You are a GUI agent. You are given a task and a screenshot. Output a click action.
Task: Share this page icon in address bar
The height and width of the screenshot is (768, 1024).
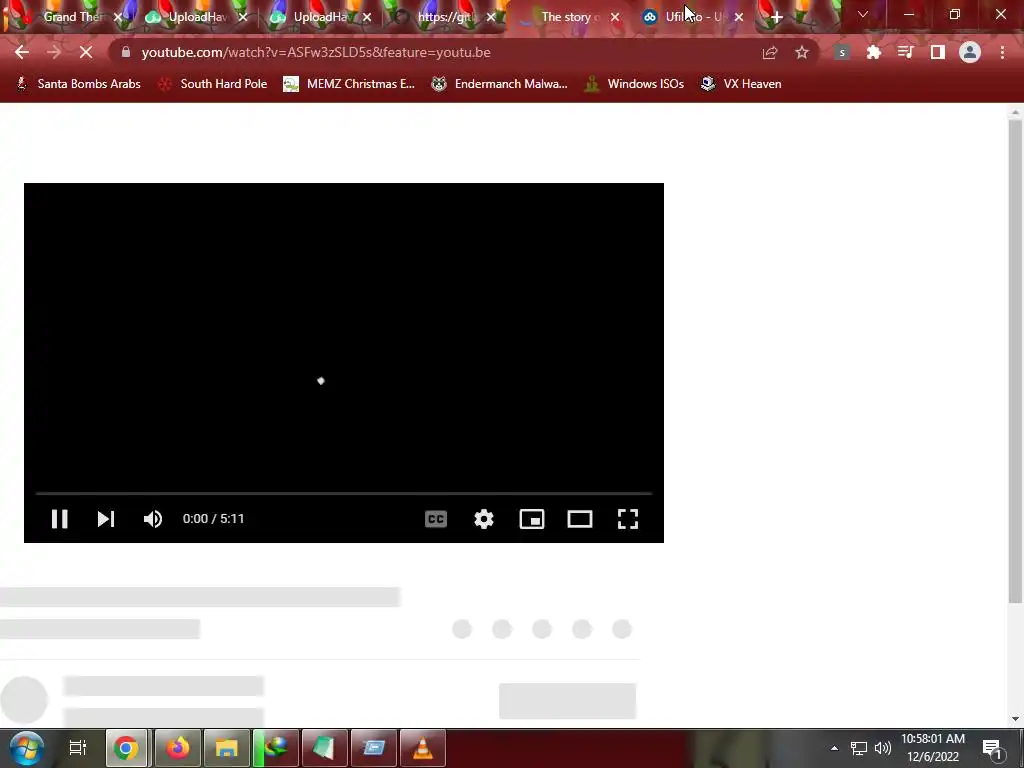tap(770, 53)
